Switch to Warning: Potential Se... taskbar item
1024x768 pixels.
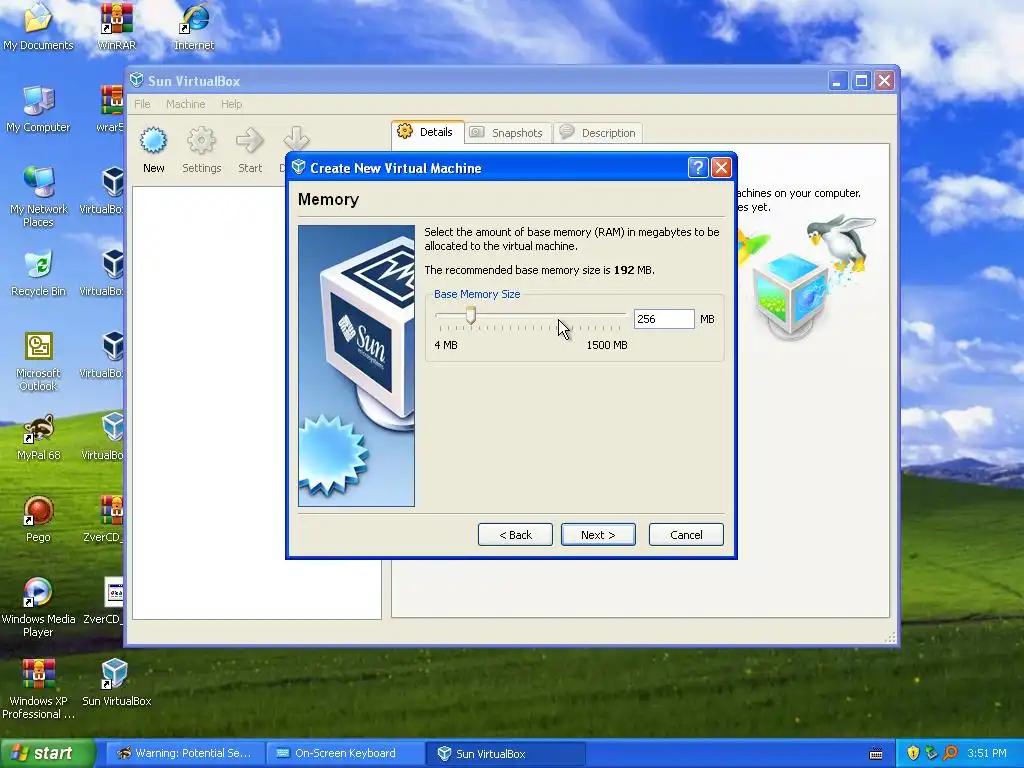[184, 753]
